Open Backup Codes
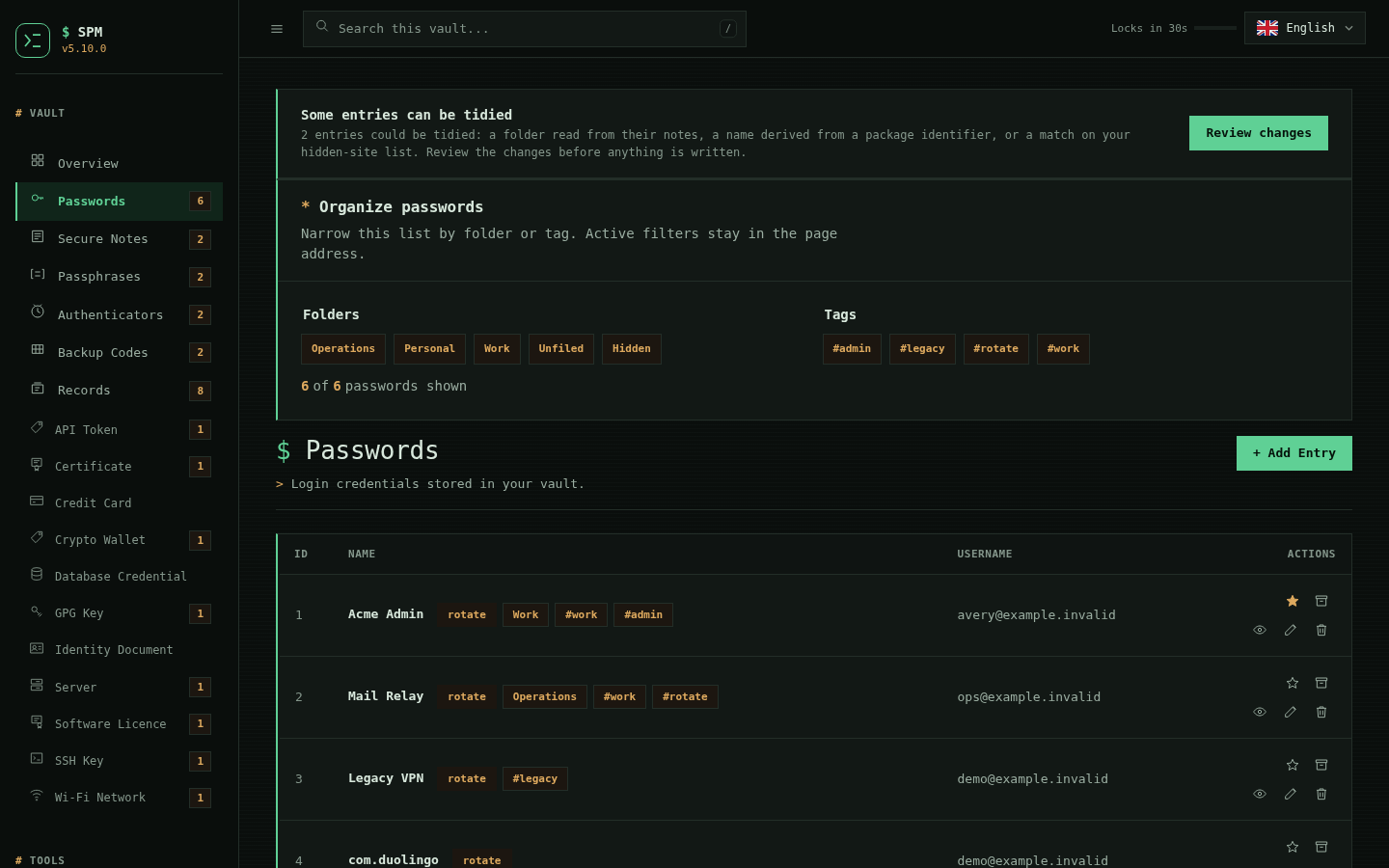1389x868 pixels. 120,352
